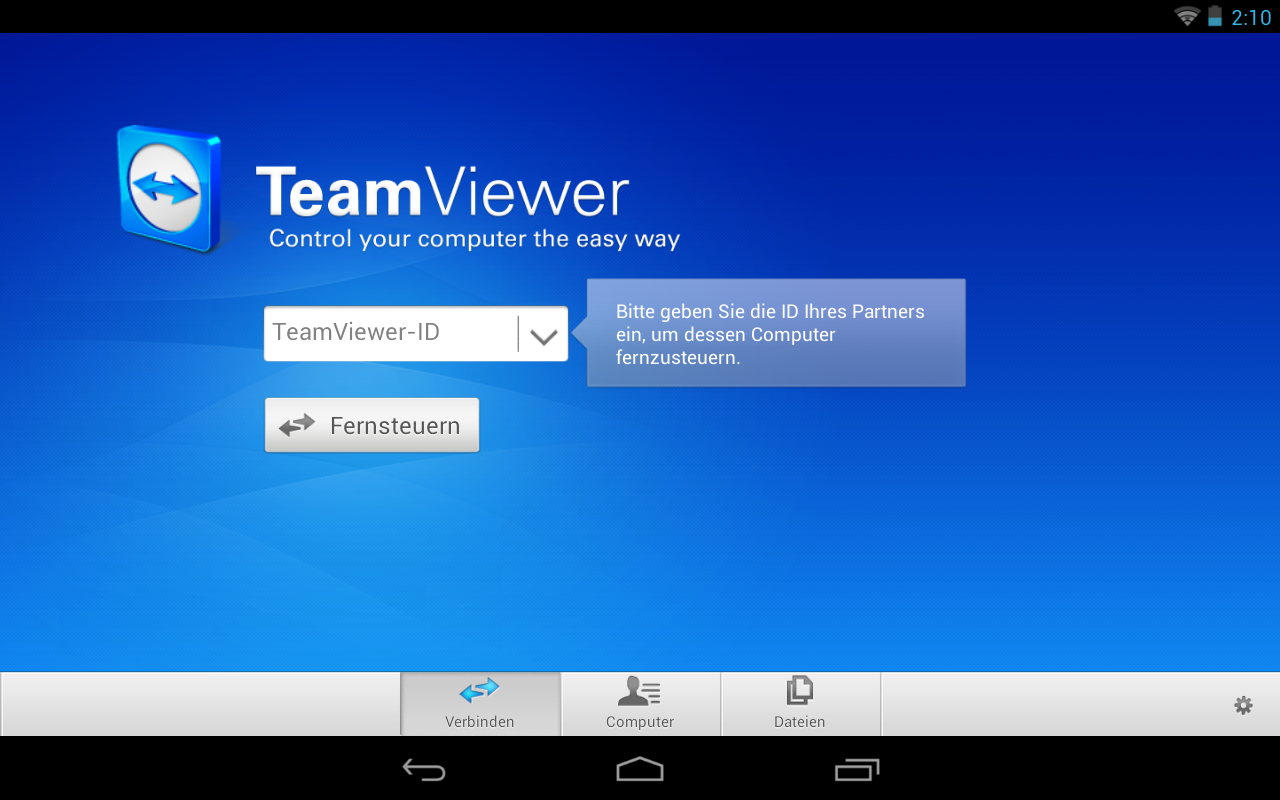Switch to the Computer tab
Viewport: 1280px width, 800px height.
point(640,703)
